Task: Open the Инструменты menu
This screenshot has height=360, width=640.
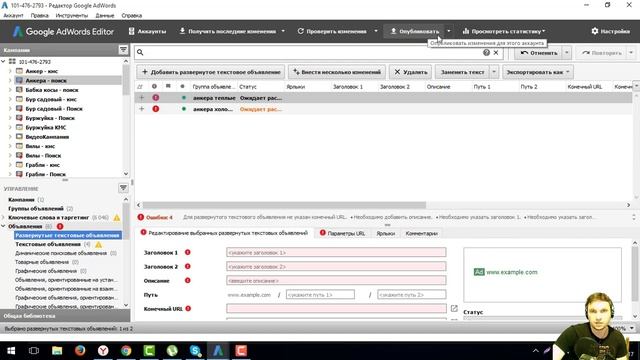Action: point(71,16)
